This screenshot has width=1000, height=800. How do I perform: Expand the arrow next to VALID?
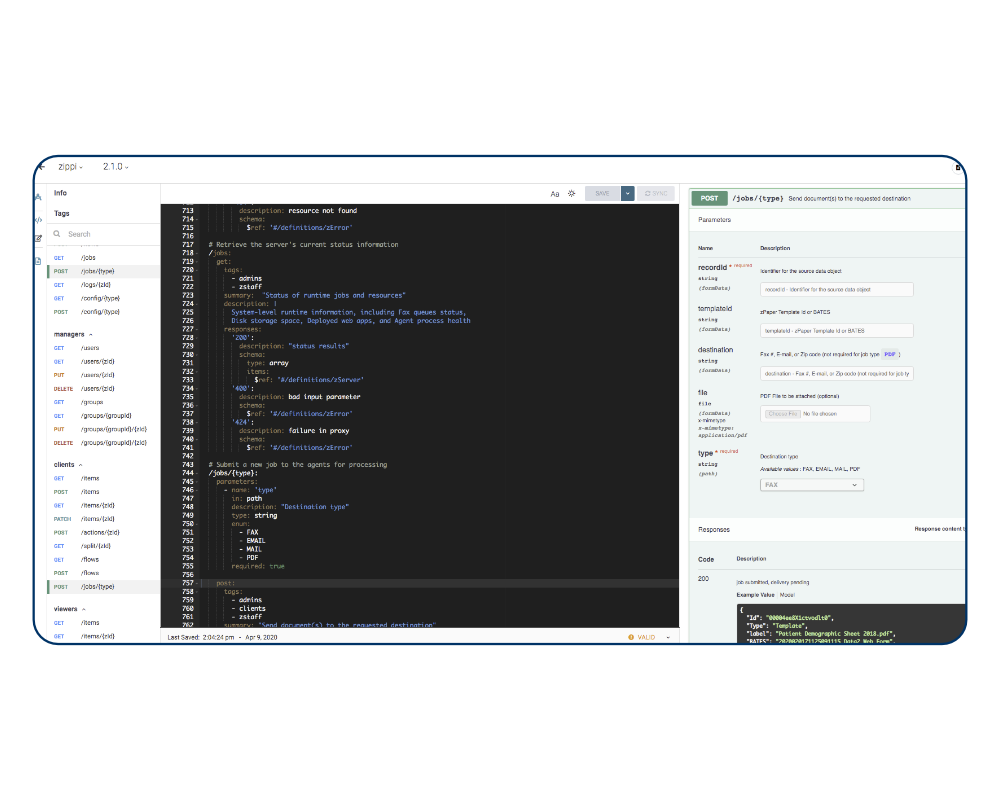point(668,637)
